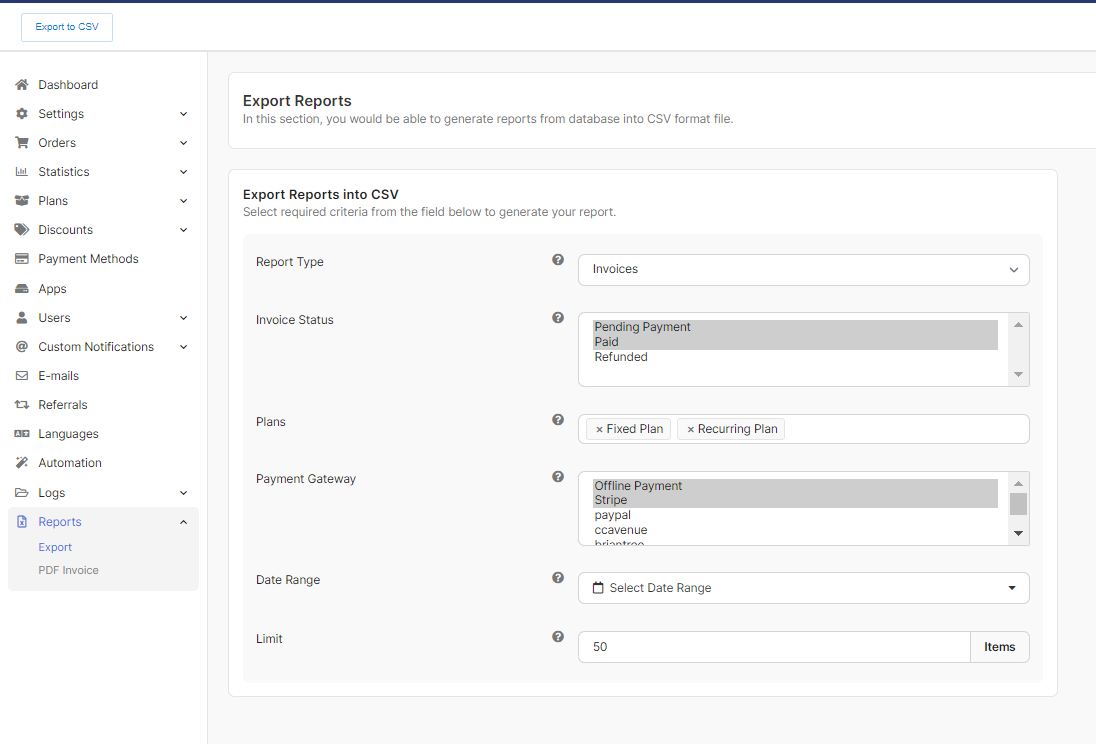
Task: Click the E-mails envelope icon
Action: click(x=22, y=375)
